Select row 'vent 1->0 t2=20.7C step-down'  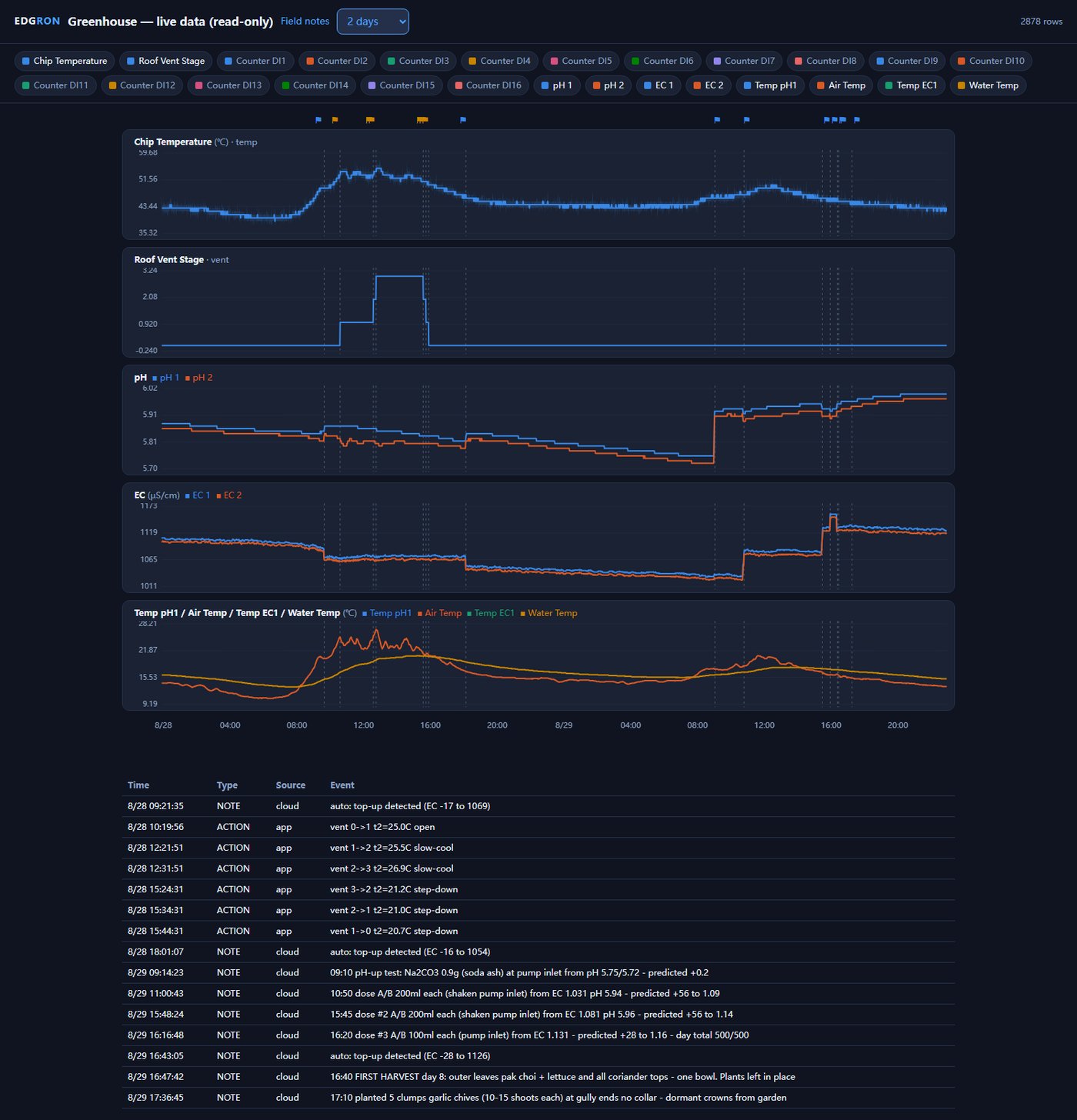click(x=538, y=931)
